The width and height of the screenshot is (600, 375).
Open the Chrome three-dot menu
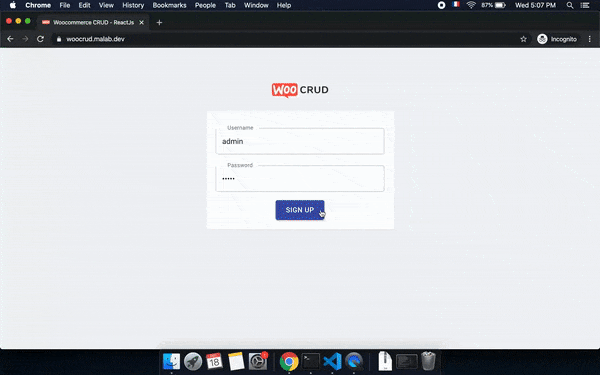(590, 39)
